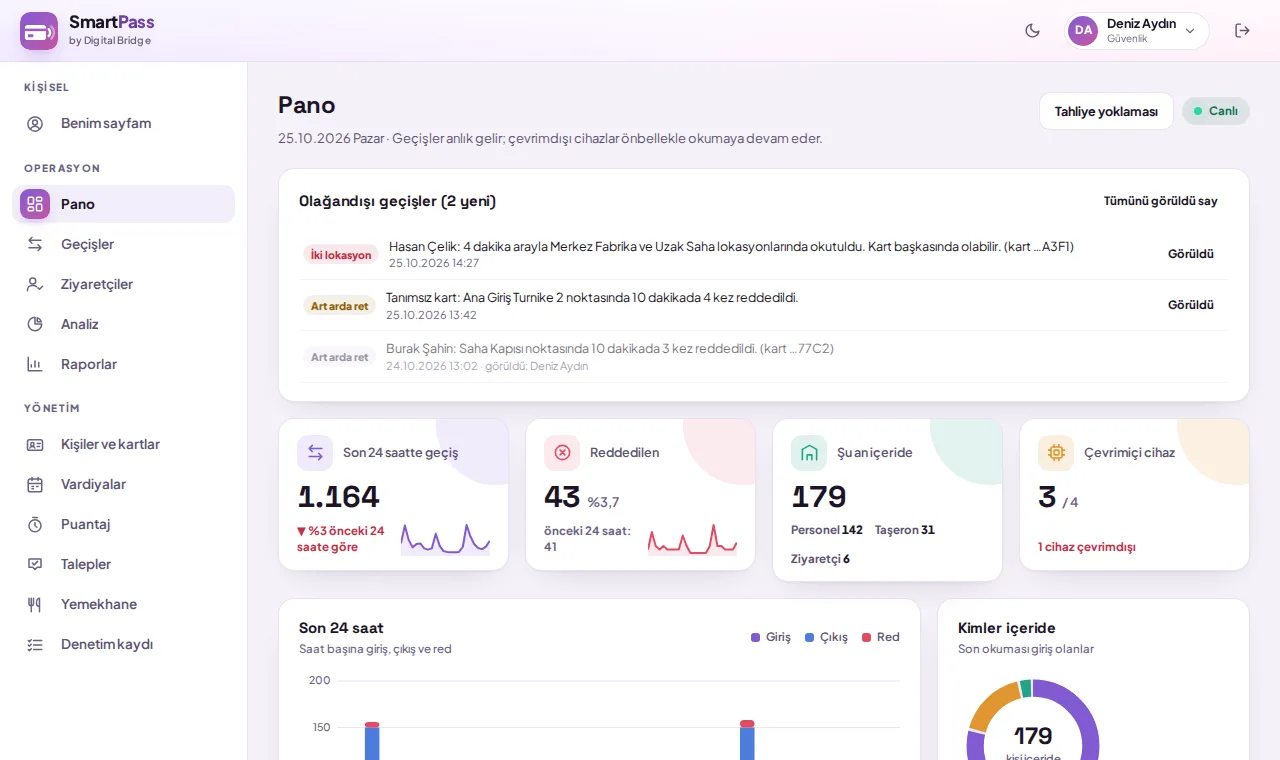
Task: Click Tümünü görüldü say
Action: (1161, 201)
